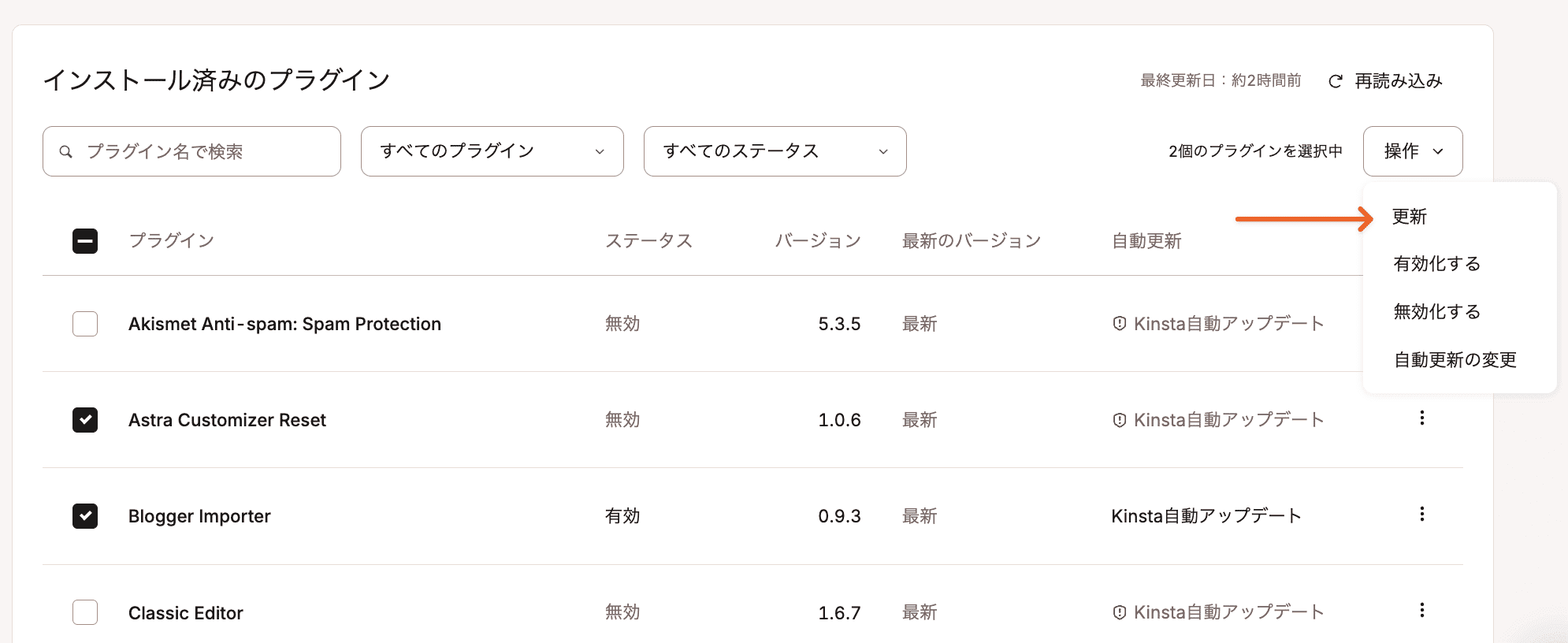Select 更新 from the actions menu
This screenshot has height=643, width=1568.
pyautogui.click(x=1409, y=216)
